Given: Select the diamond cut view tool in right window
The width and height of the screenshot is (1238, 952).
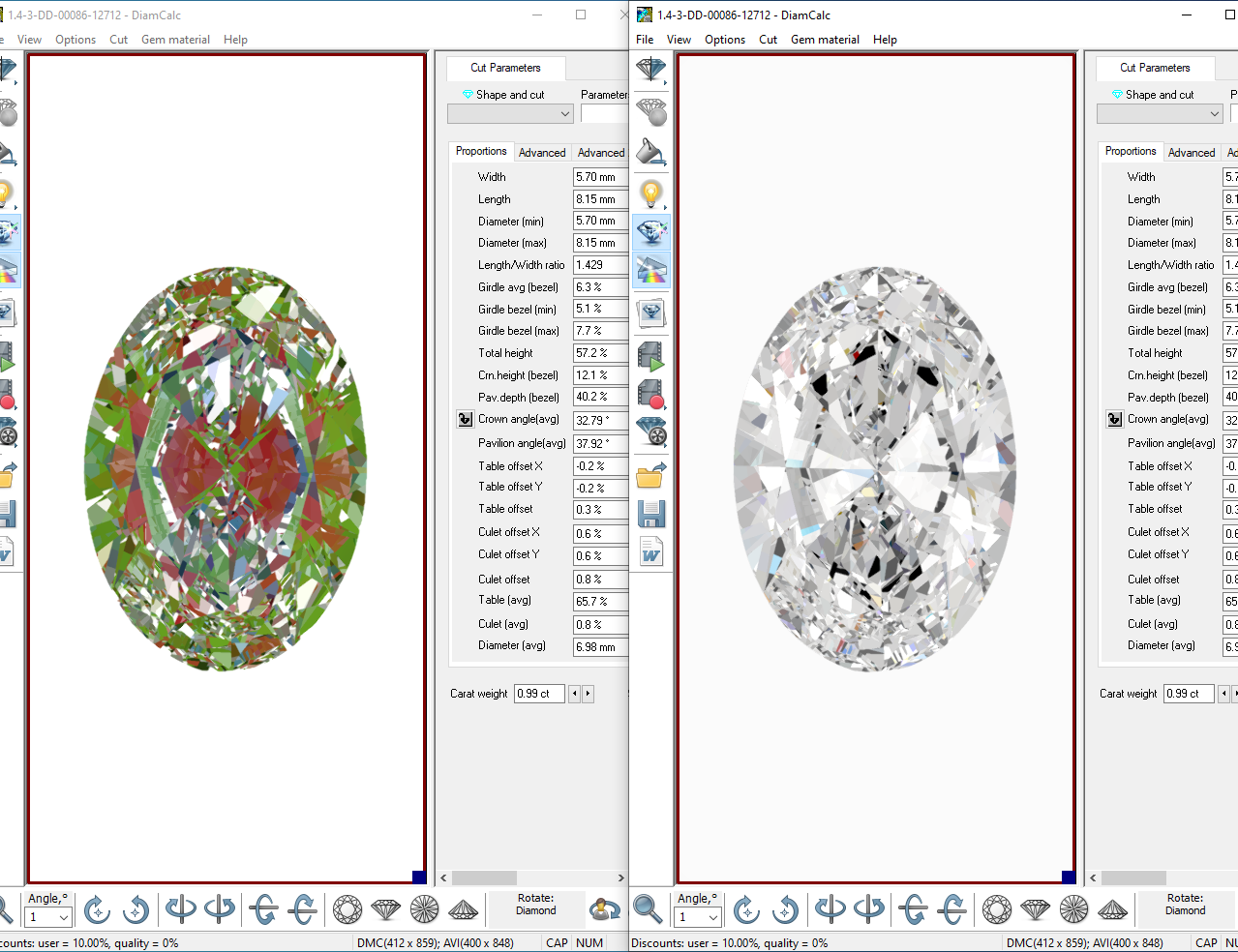Looking at the screenshot, I should 651,70.
